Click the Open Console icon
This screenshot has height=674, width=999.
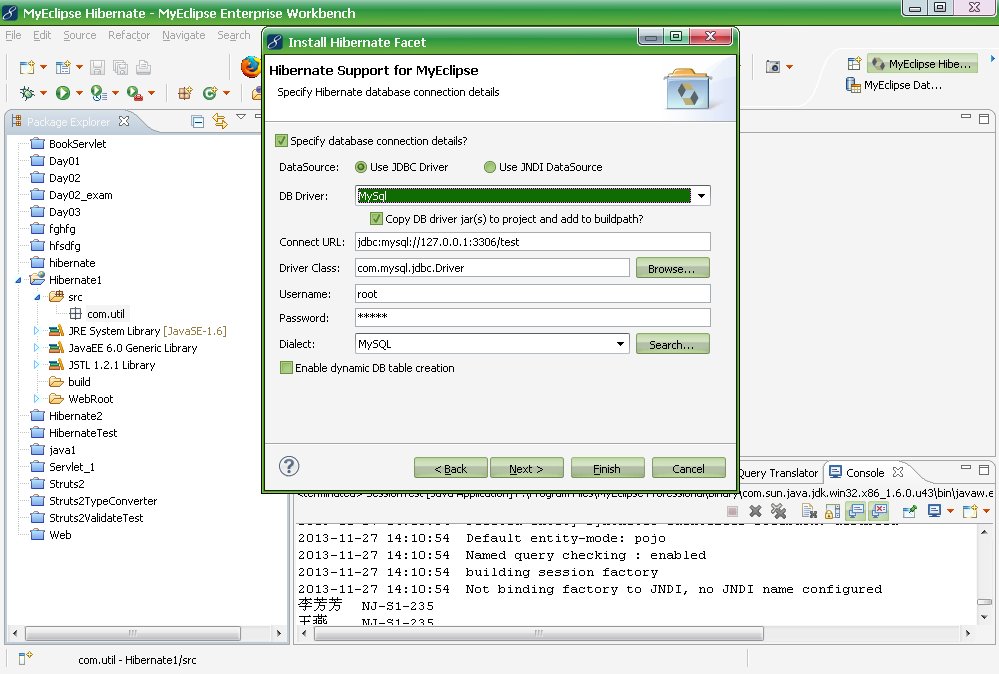970,511
